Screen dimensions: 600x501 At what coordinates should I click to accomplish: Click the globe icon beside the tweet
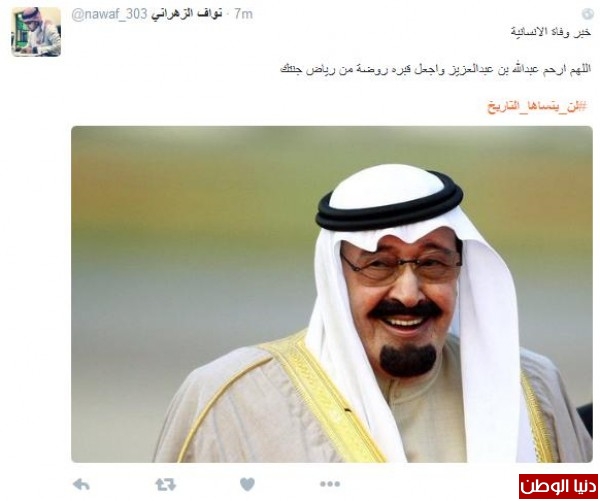(x=587, y=14)
